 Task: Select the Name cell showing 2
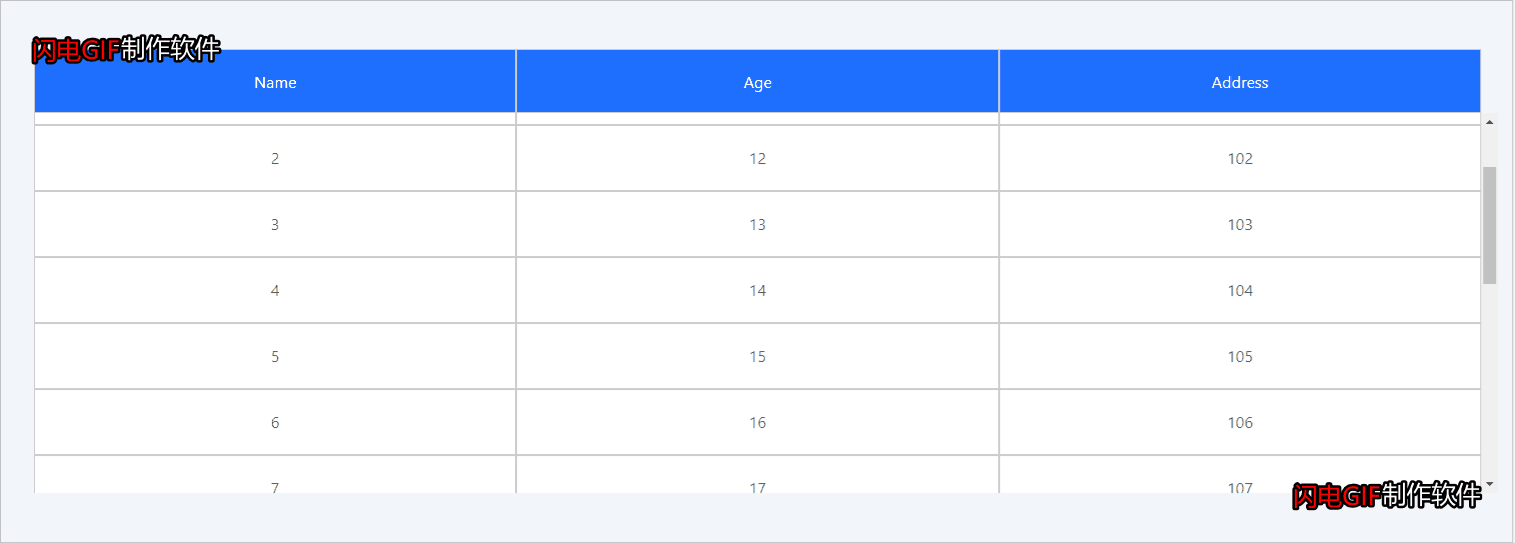pyautogui.click(x=275, y=158)
